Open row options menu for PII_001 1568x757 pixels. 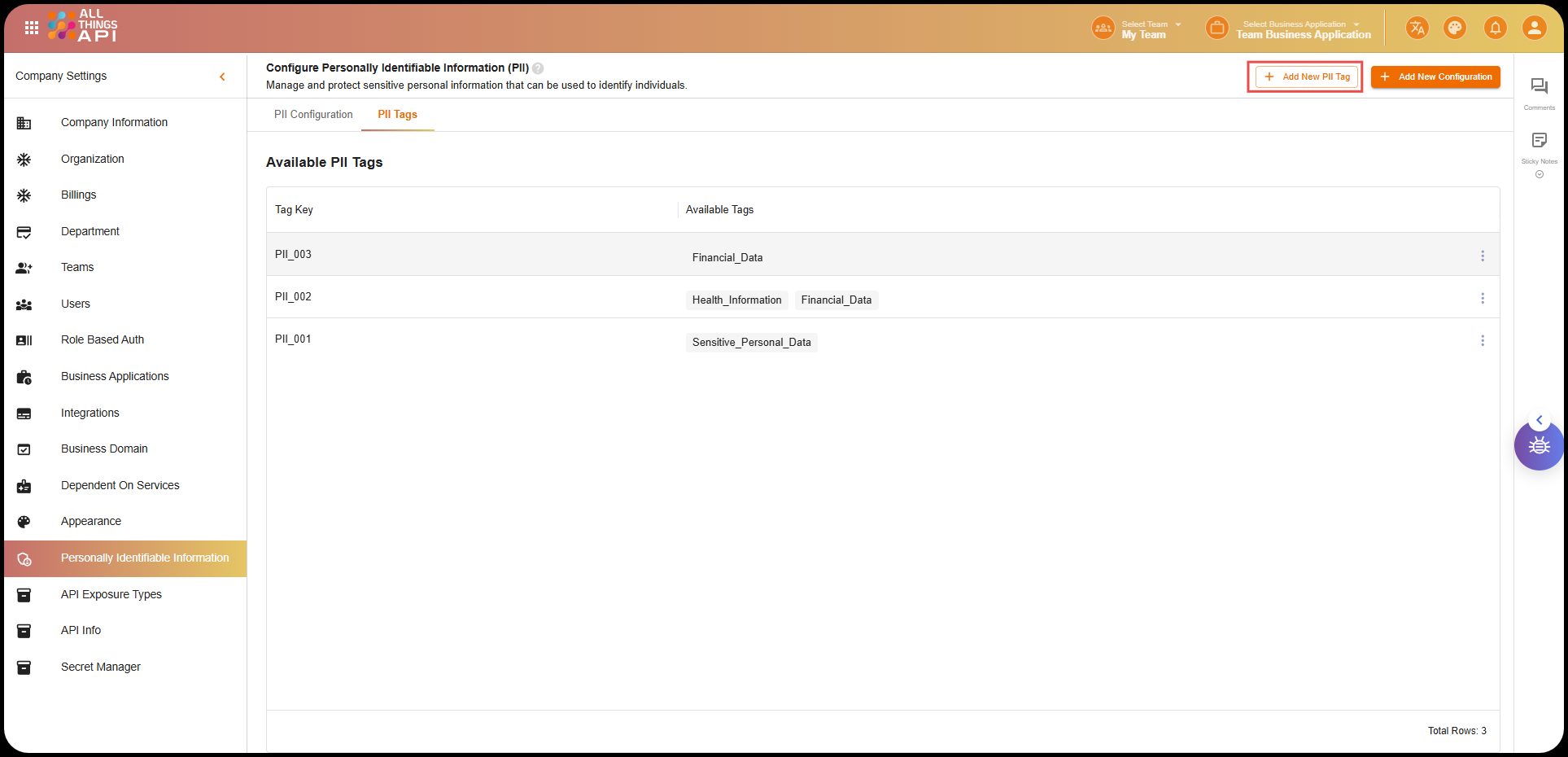pyautogui.click(x=1482, y=340)
